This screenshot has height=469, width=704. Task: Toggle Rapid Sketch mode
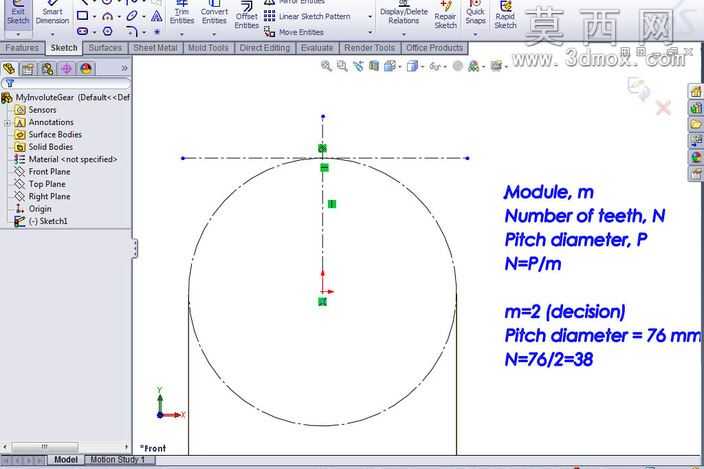(x=505, y=16)
